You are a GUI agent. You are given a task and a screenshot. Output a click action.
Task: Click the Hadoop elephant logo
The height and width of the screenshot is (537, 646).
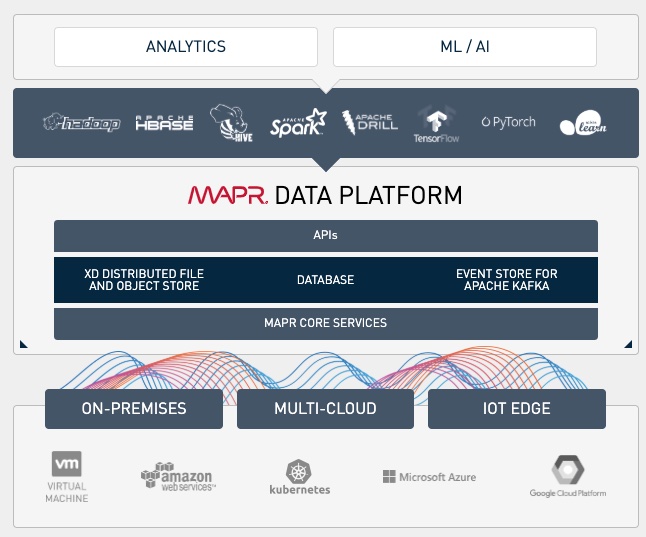click(82, 123)
